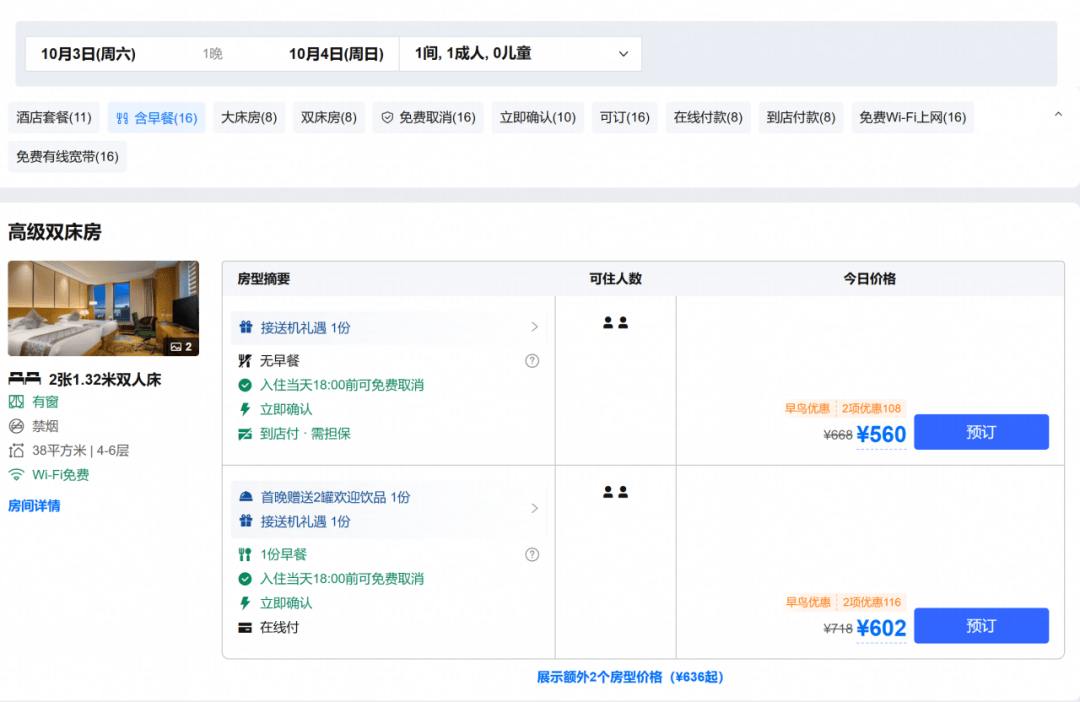Screen dimensions: 1080x702
Task: Enable the 立即确认(10) filter
Action: 538,117
